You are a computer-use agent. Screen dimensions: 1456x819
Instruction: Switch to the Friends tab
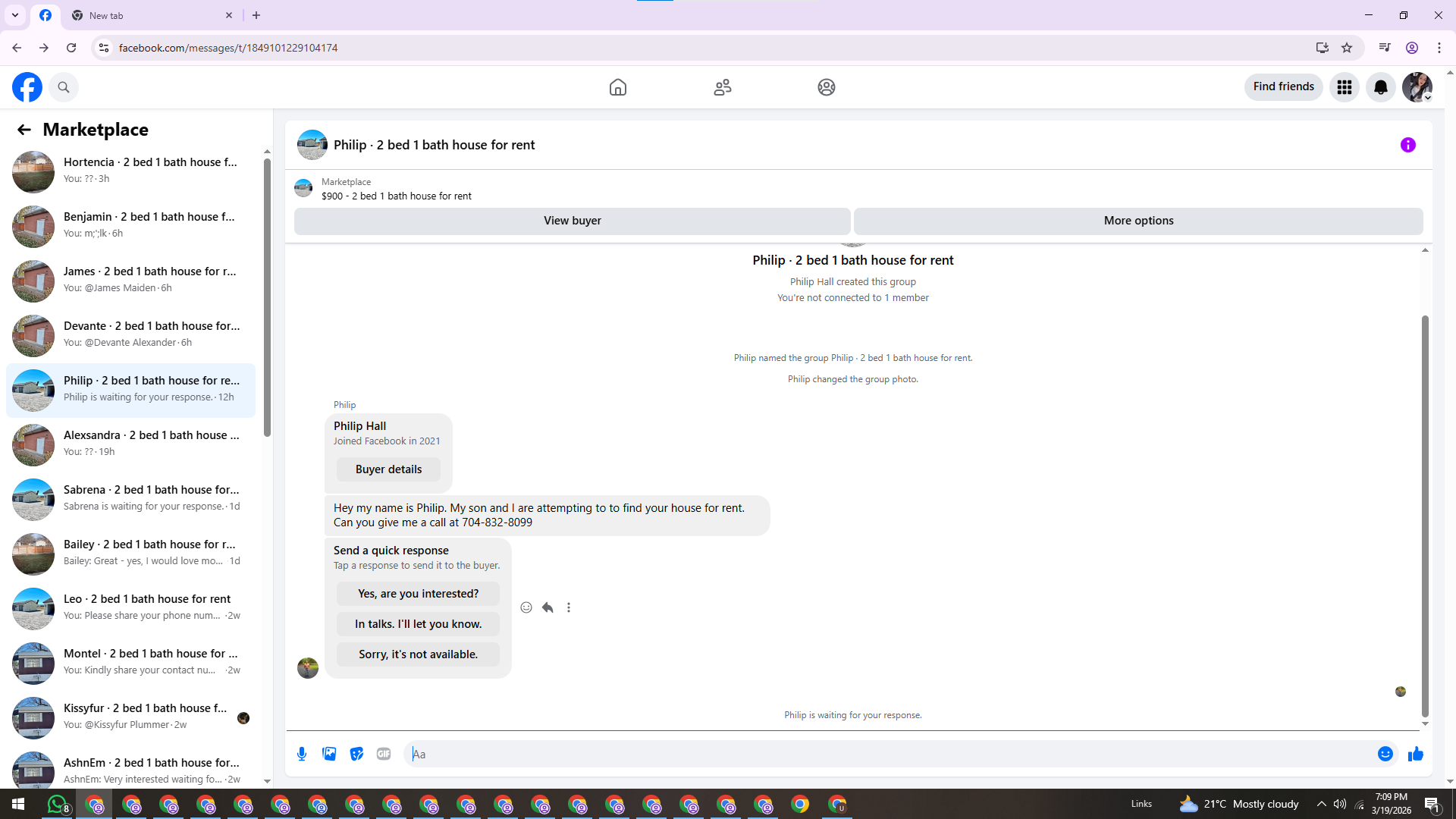(722, 87)
